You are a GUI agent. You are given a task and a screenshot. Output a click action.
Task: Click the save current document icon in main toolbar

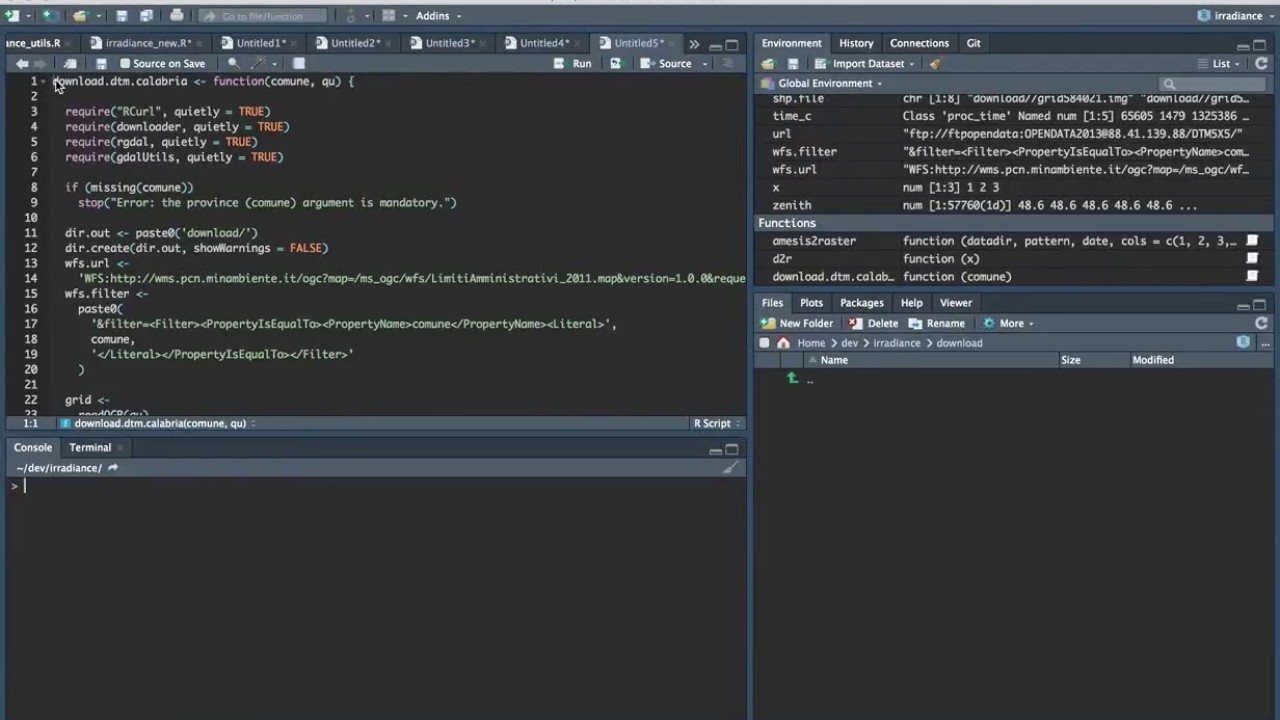(121, 16)
